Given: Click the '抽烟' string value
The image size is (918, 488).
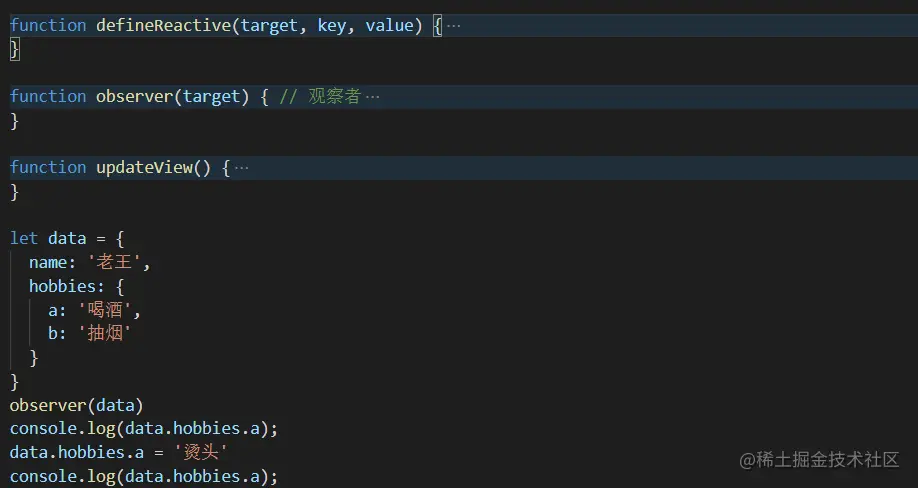Looking at the screenshot, I should (103, 333).
